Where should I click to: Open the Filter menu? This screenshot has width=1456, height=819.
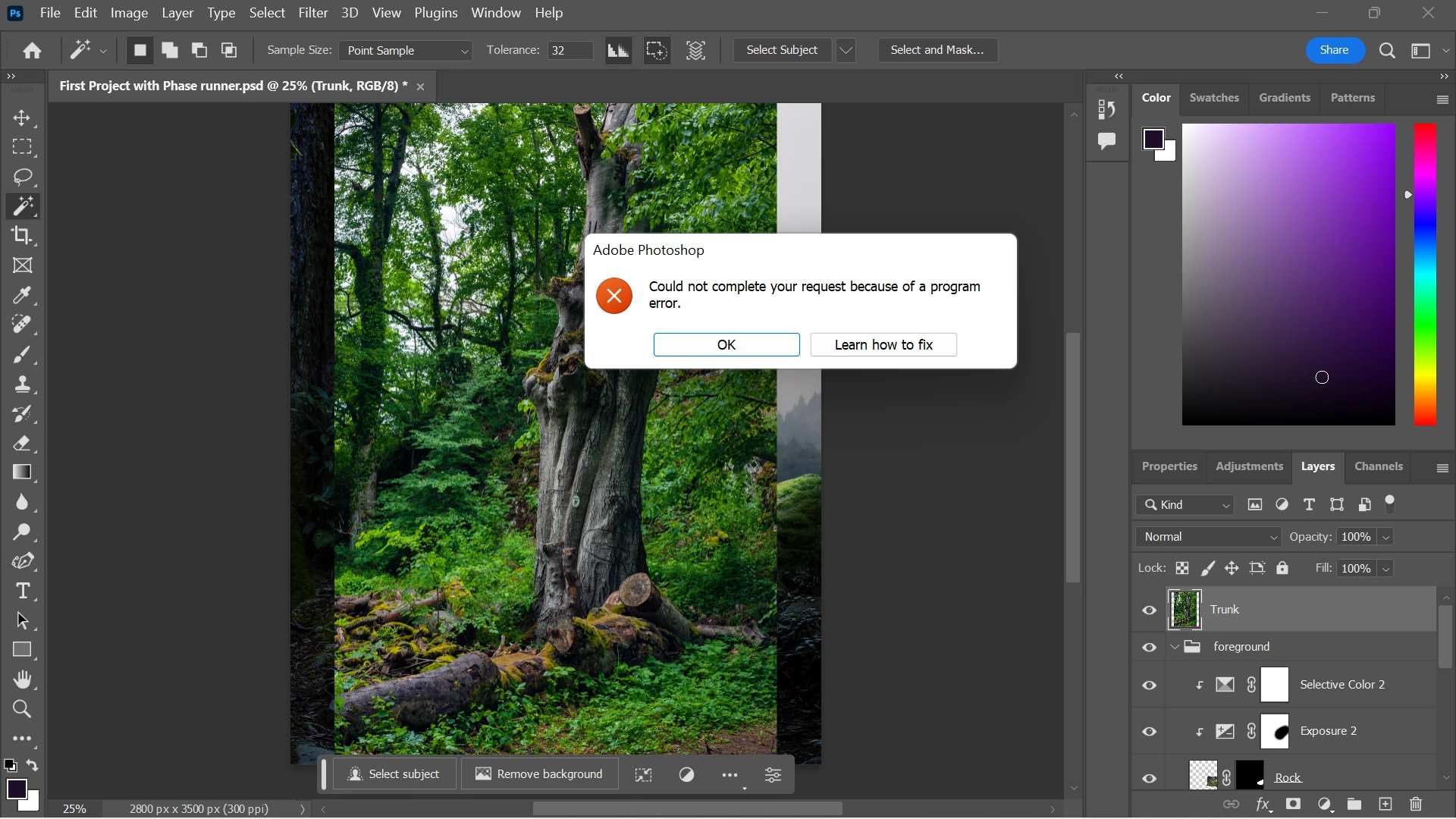click(x=312, y=13)
